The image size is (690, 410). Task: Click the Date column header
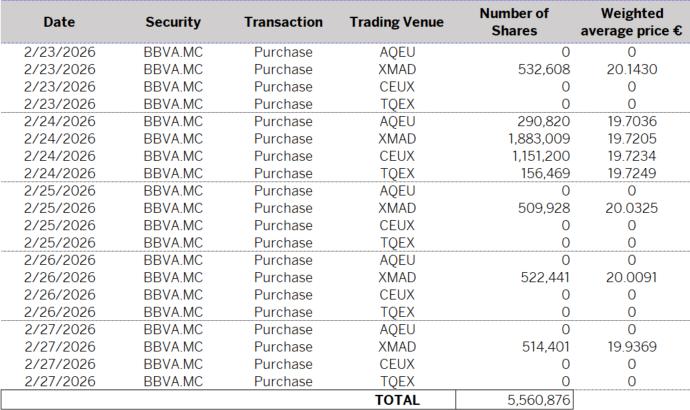click(59, 21)
